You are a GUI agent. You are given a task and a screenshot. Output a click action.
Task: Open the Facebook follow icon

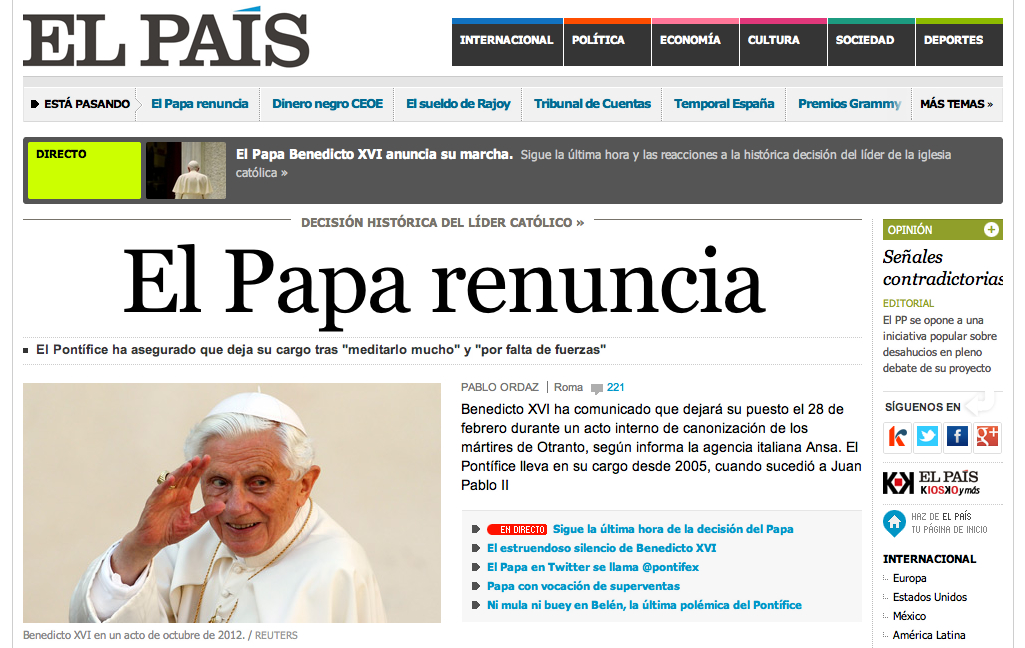[x=957, y=437]
